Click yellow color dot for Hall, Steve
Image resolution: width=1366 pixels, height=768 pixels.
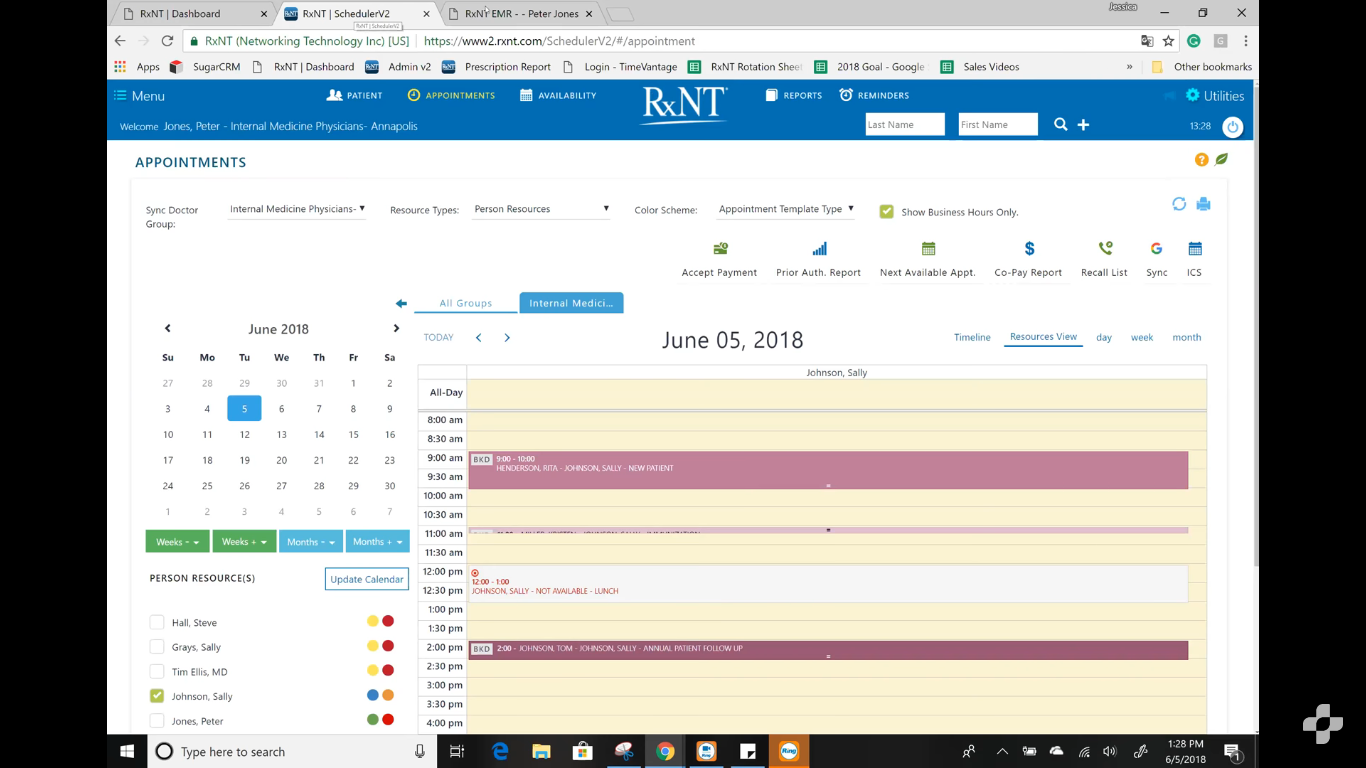pos(373,621)
